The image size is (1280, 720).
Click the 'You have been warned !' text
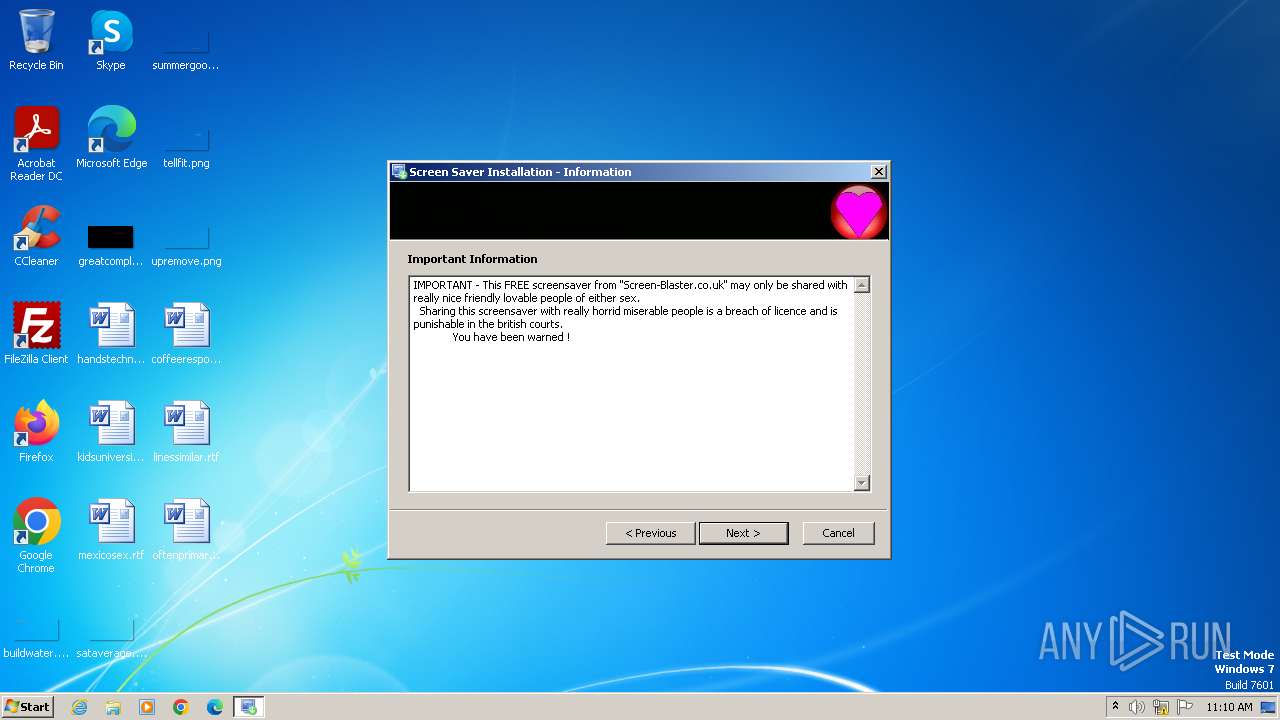pyautogui.click(x=511, y=337)
